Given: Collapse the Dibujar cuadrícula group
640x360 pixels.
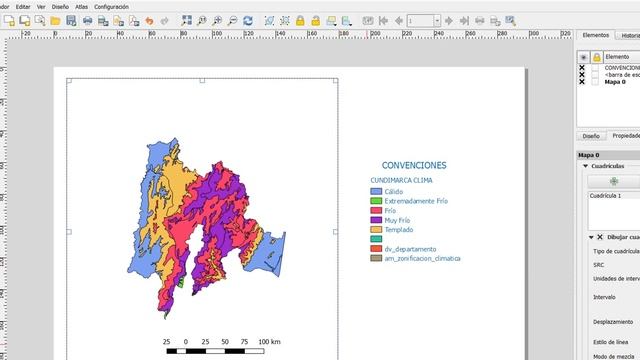Looking at the screenshot, I should [591, 237].
